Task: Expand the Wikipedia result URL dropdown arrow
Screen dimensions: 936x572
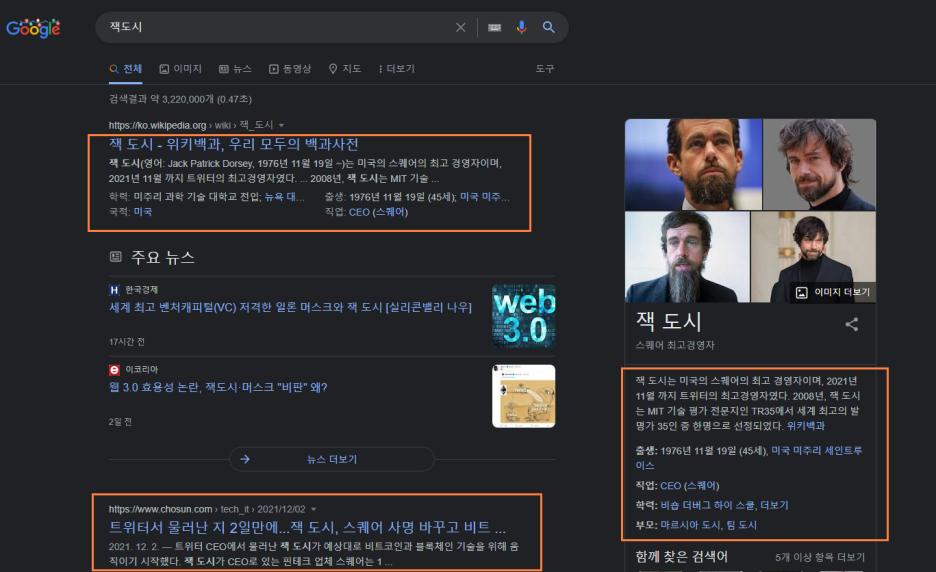Action: pyautogui.click(x=281, y=125)
